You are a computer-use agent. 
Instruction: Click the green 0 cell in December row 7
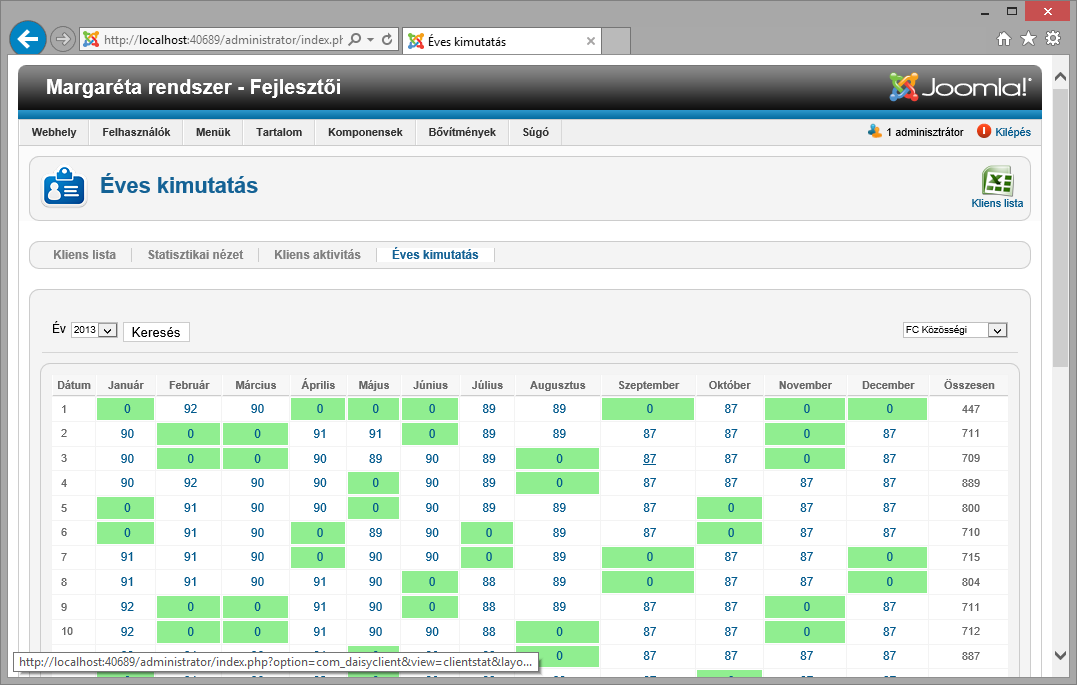click(887, 557)
